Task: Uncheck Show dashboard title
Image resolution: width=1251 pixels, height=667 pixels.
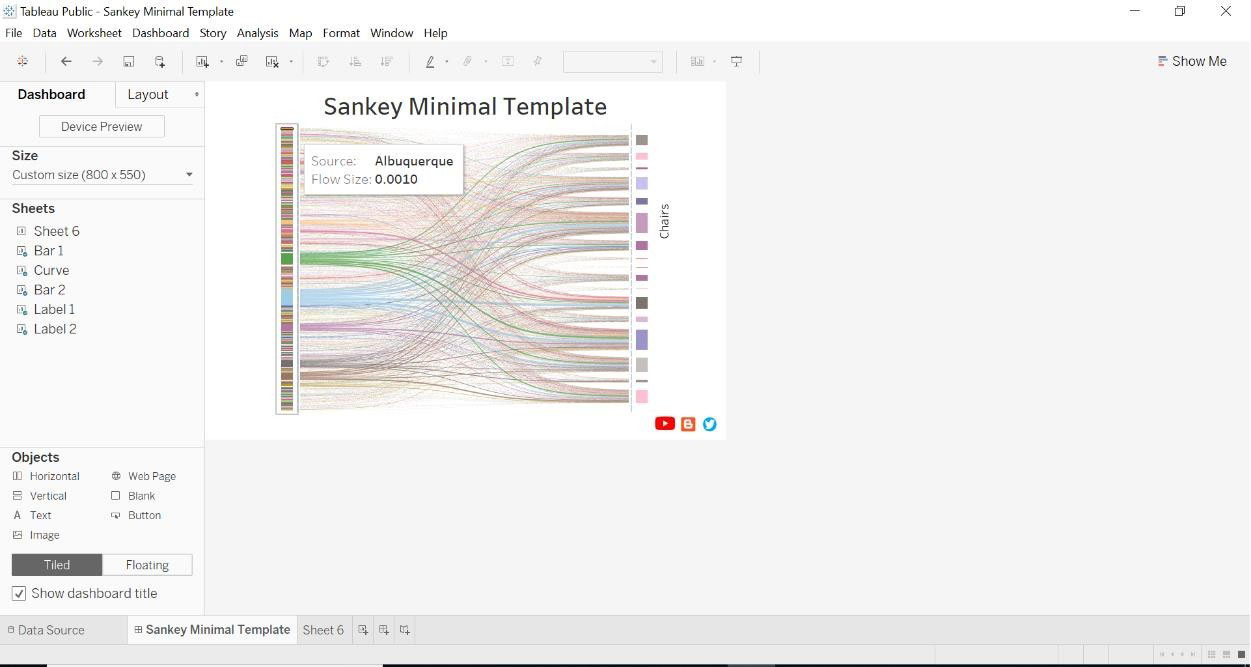Action: tap(19, 593)
